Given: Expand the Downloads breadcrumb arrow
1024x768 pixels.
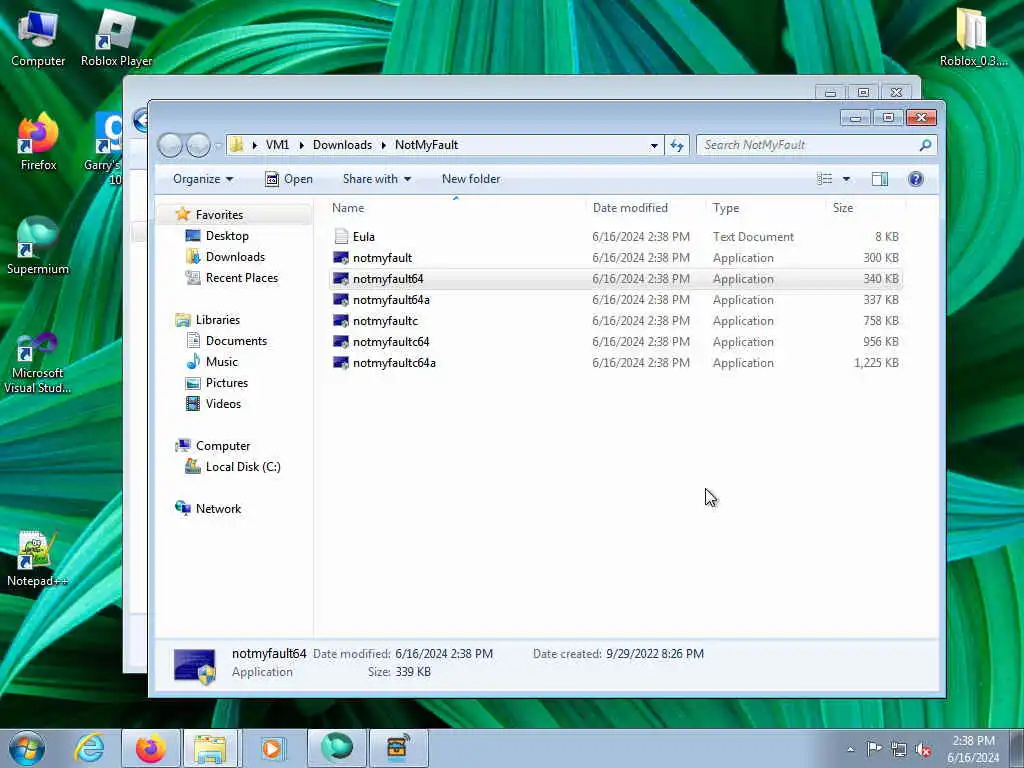Looking at the screenshot, I should [383, 145].
